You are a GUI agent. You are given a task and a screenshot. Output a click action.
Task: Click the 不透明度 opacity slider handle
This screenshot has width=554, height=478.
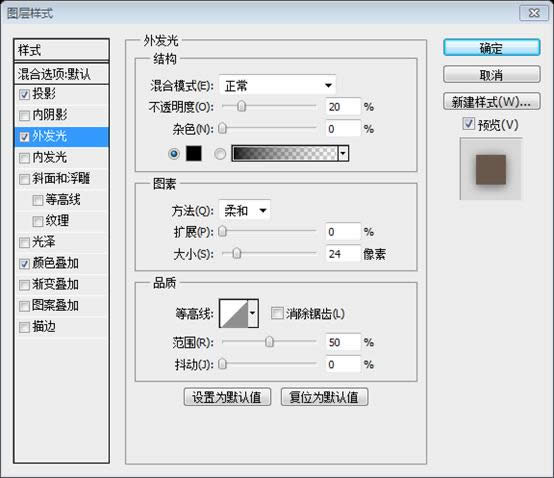click(242, 106)
